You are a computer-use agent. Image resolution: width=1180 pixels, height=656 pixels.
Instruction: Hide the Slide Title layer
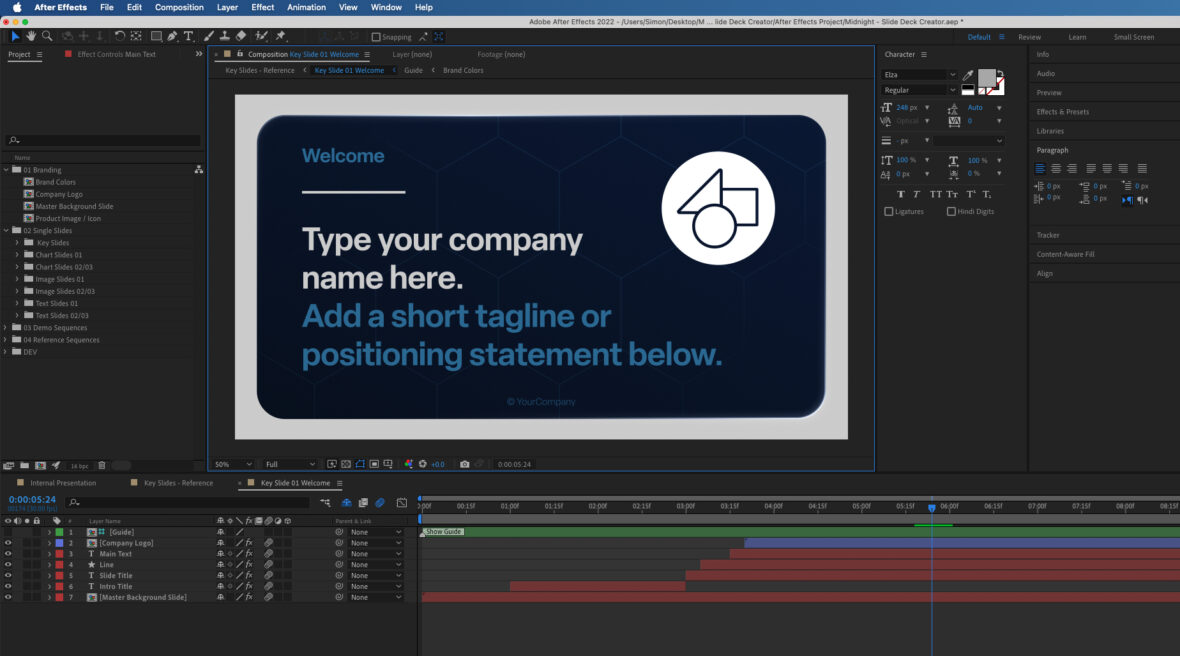click(x=8, y=576)
